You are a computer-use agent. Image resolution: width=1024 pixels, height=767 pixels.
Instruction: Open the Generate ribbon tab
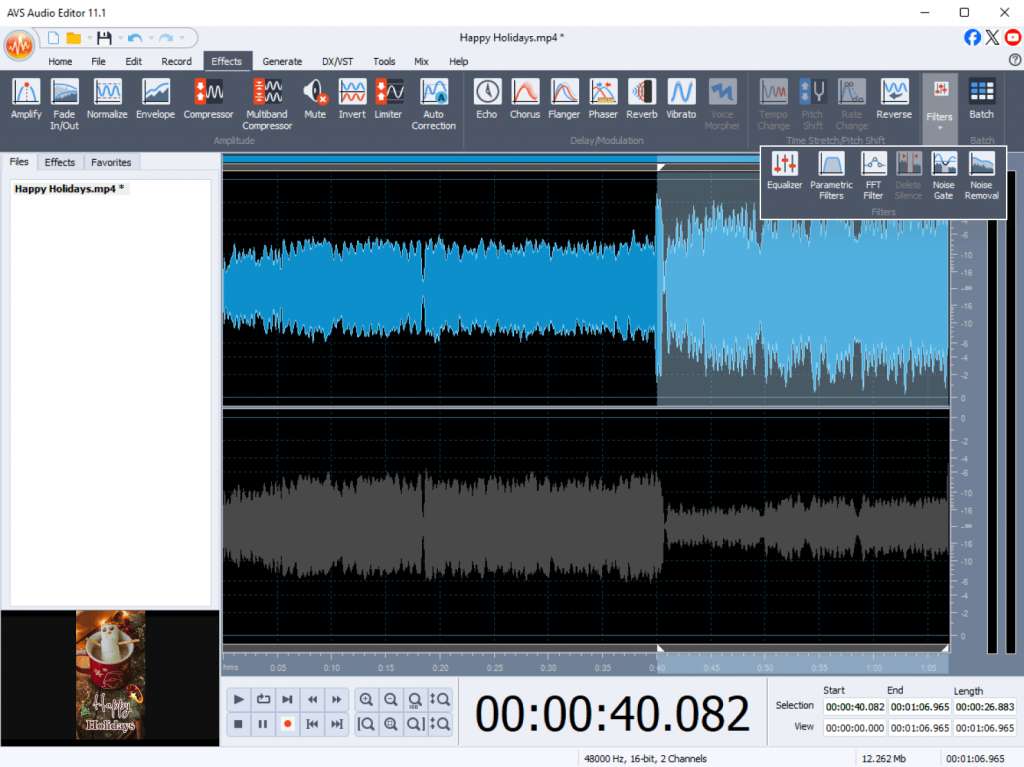(282, 61)
